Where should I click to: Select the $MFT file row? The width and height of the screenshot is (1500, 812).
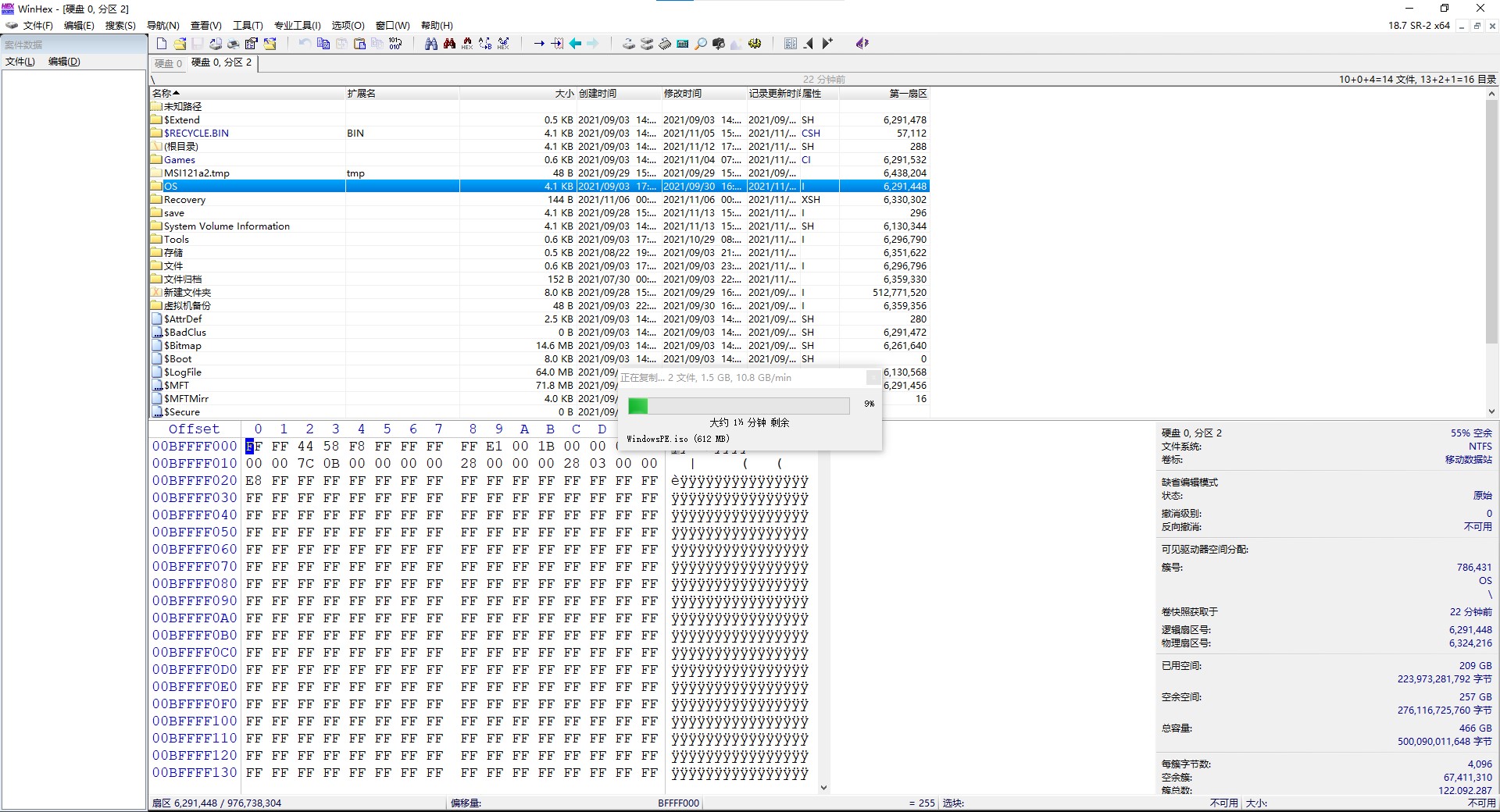[x=540, y=386]
